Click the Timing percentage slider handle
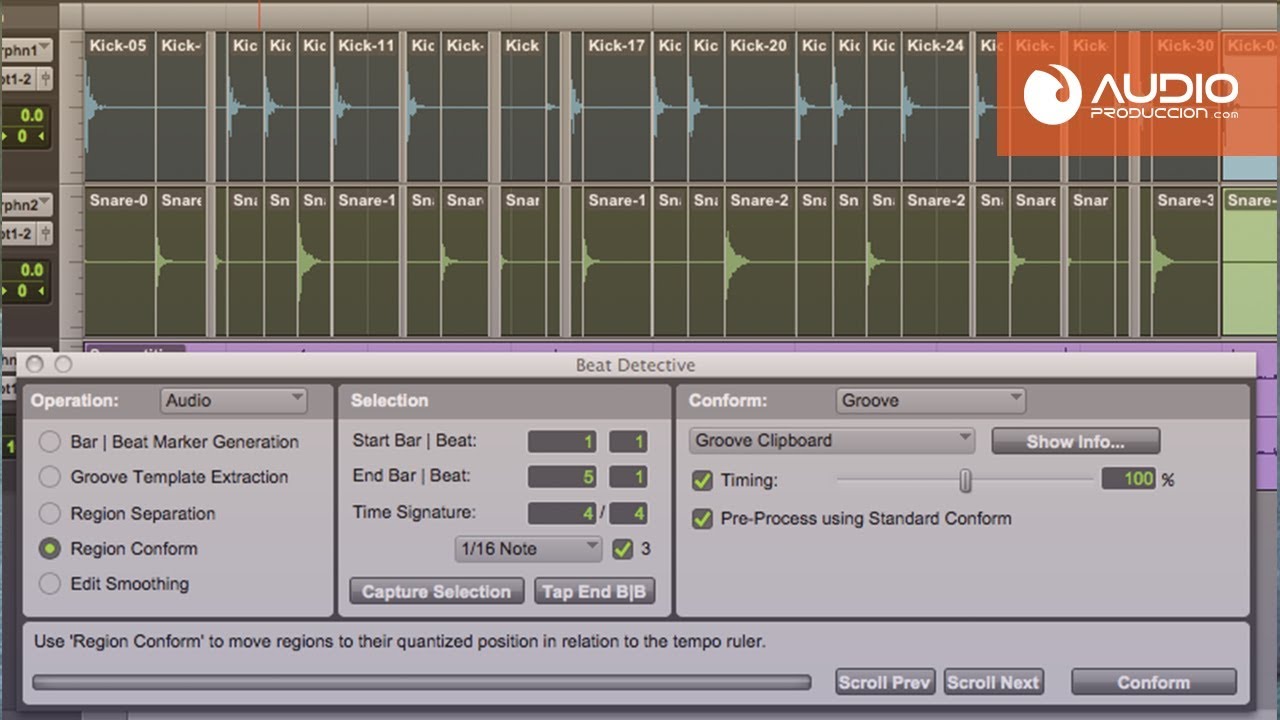The width and height of the screenshot is (1280, 720). coord(965,481)
